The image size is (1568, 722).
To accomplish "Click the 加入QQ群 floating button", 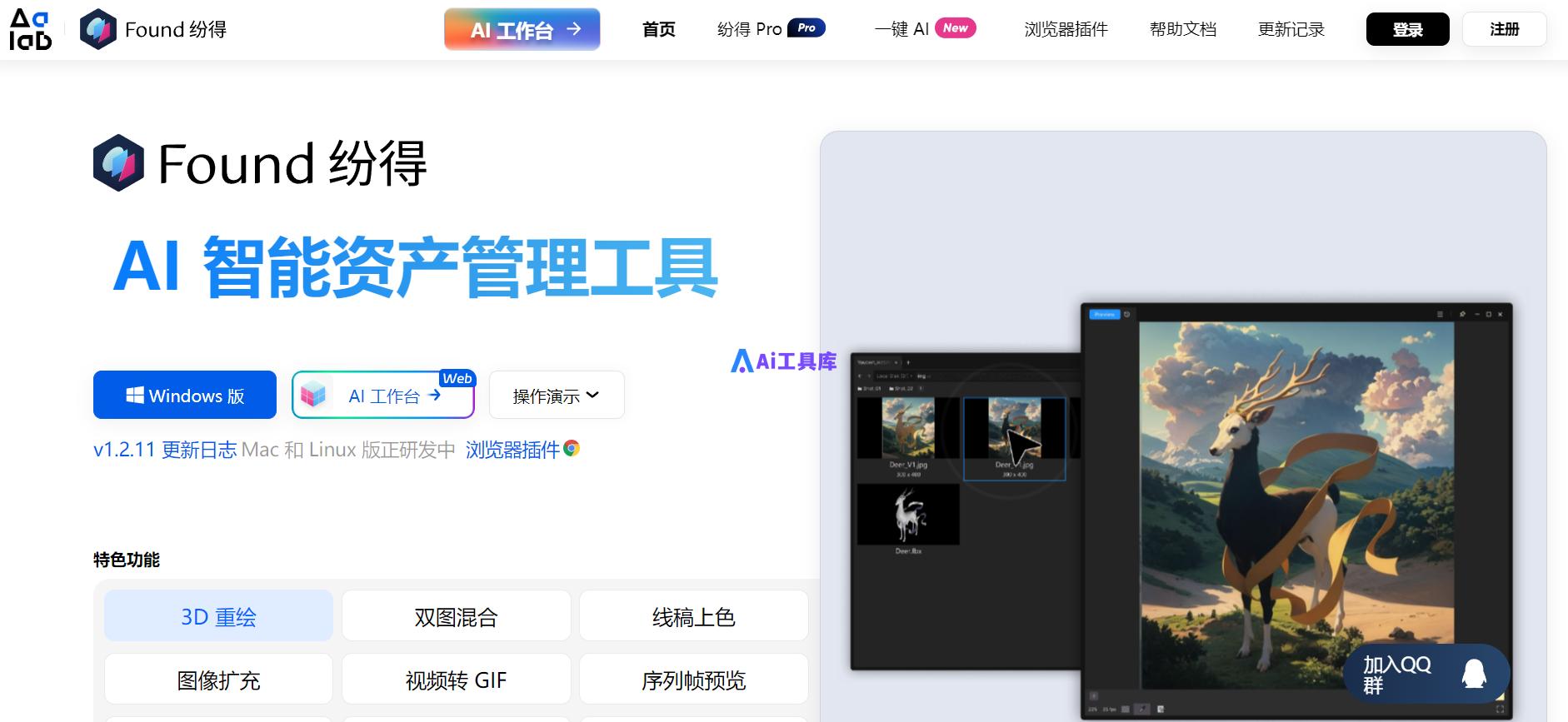I will [1426, 674].
